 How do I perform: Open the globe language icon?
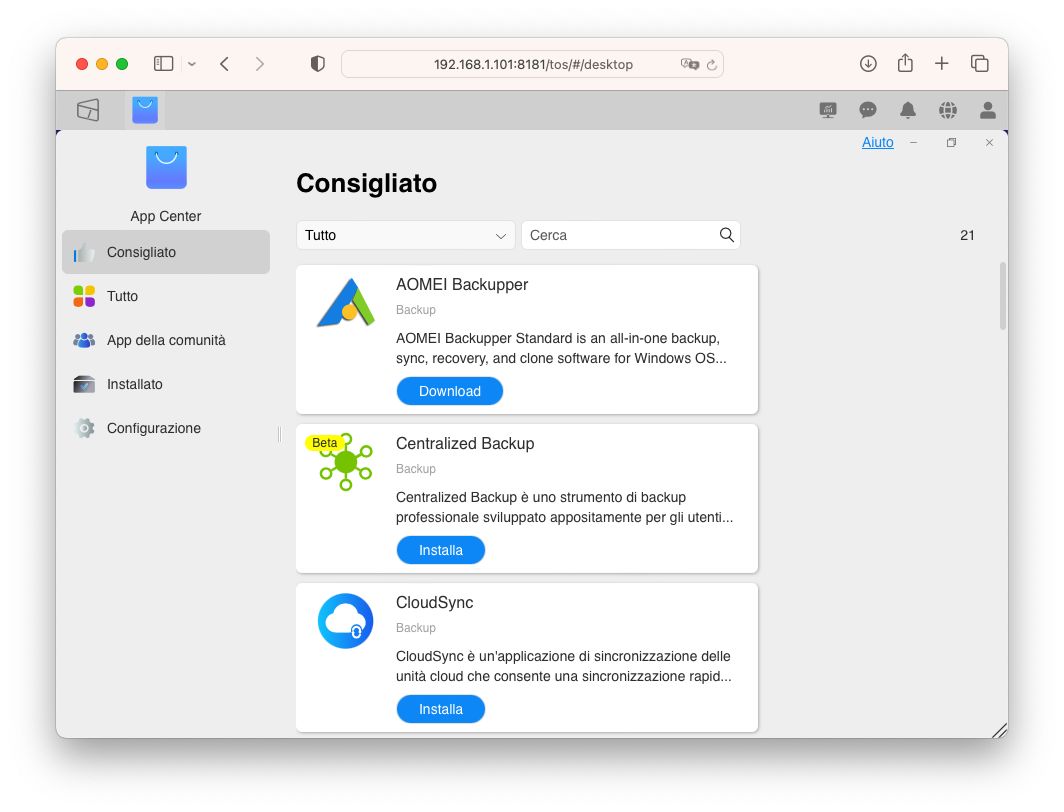coord(948,110)
